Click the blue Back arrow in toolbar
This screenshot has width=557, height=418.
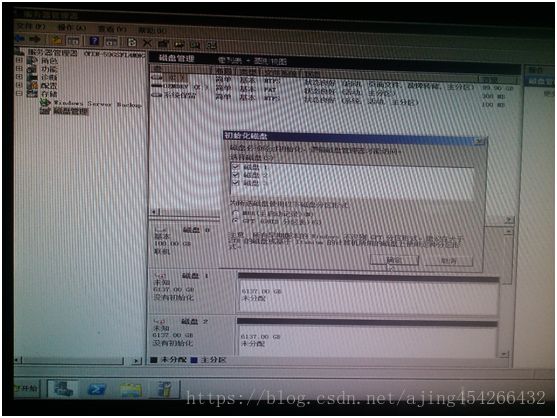pos(19,39)
